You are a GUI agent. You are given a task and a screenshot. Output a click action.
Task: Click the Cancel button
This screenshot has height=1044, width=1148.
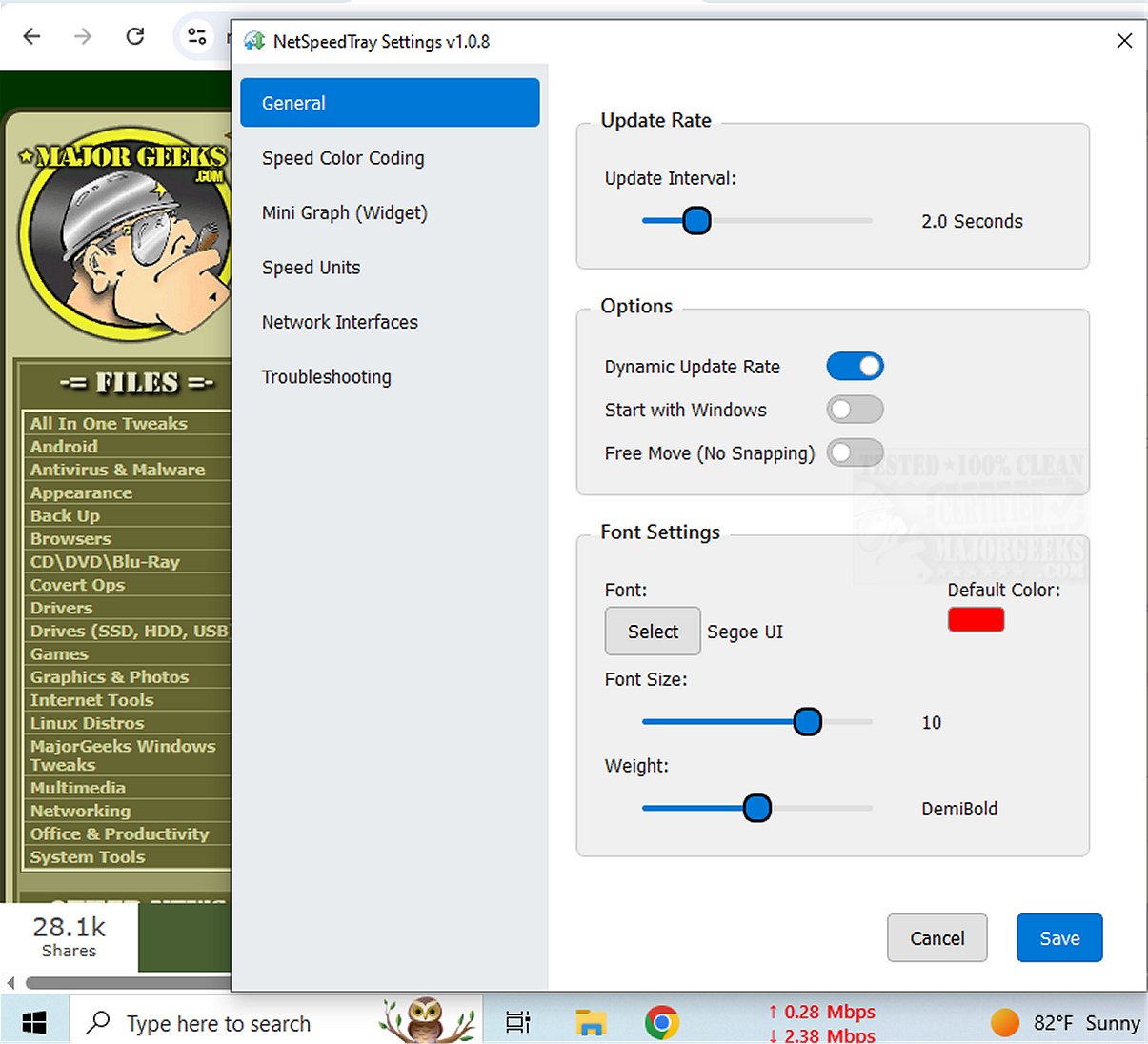(937, 938)
